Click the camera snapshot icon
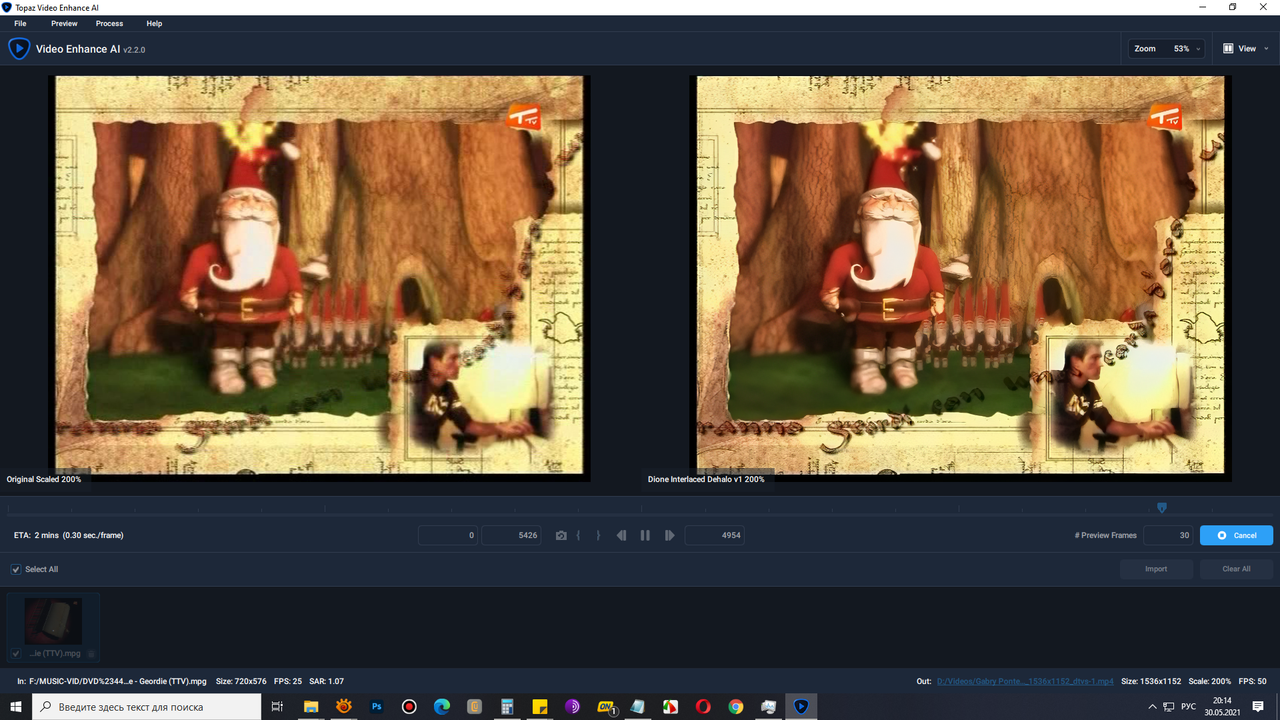The image size is (1280, 720). pos(561,536)
